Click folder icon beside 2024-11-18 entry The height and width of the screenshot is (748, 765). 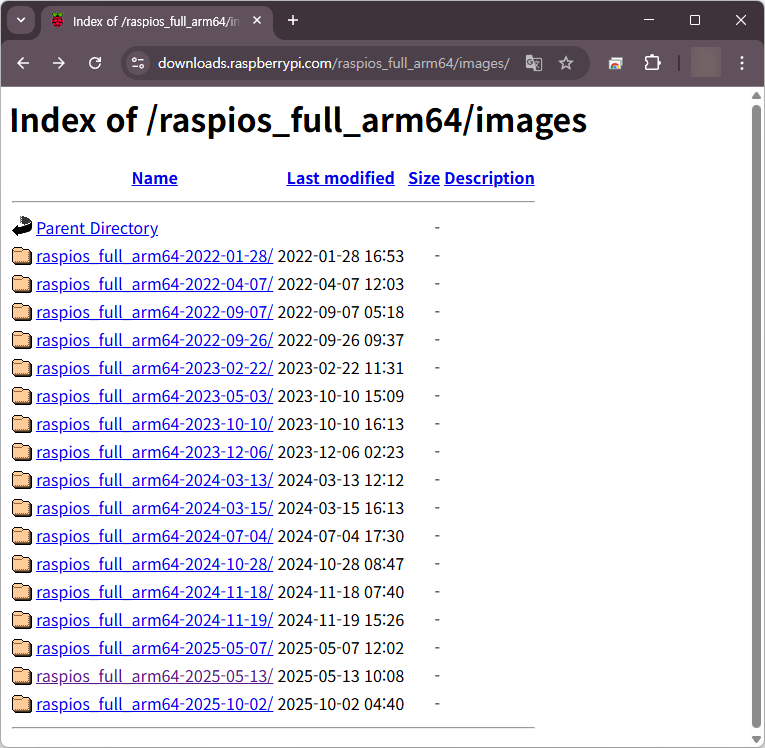pos(22,592)
